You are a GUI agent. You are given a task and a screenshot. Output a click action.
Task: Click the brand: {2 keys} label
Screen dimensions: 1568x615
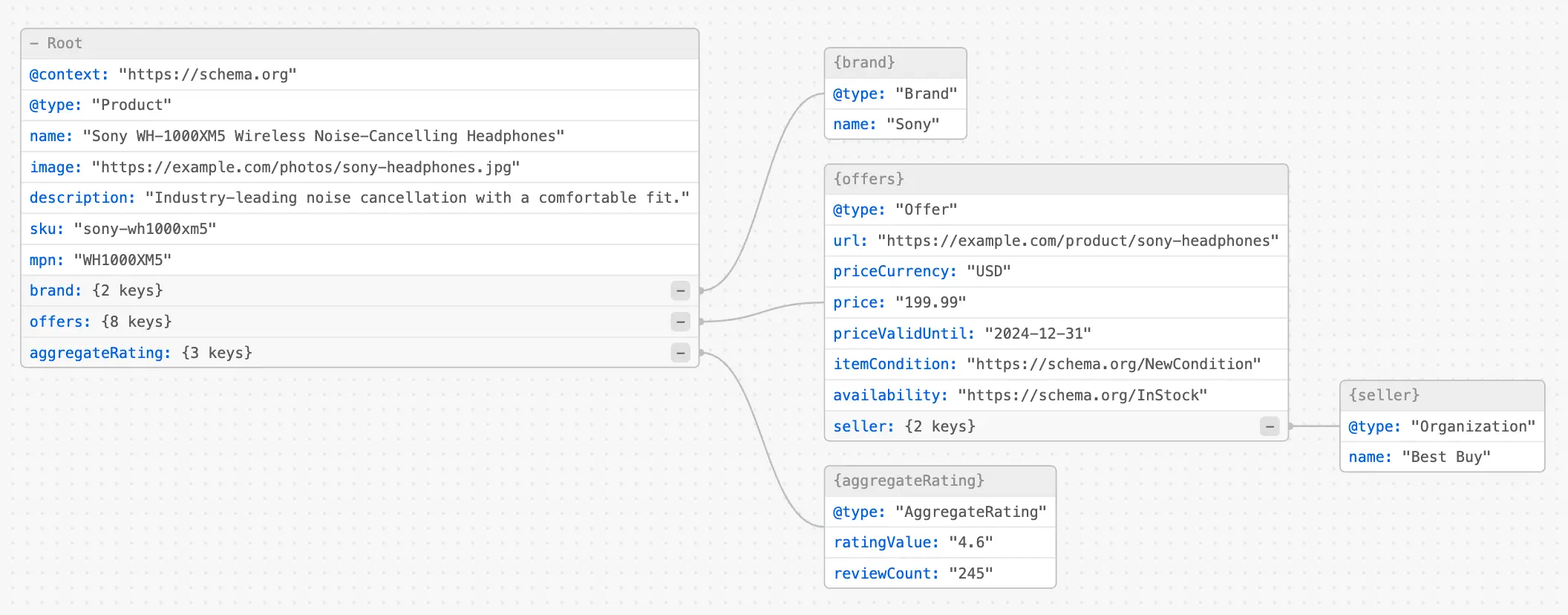[97, 290]
